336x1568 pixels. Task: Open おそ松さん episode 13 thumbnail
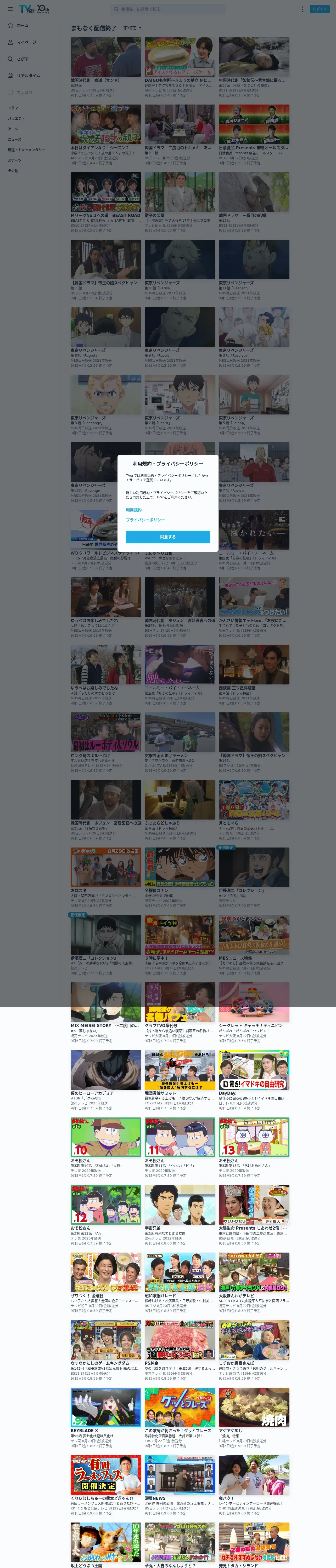tap(254, 1138)
